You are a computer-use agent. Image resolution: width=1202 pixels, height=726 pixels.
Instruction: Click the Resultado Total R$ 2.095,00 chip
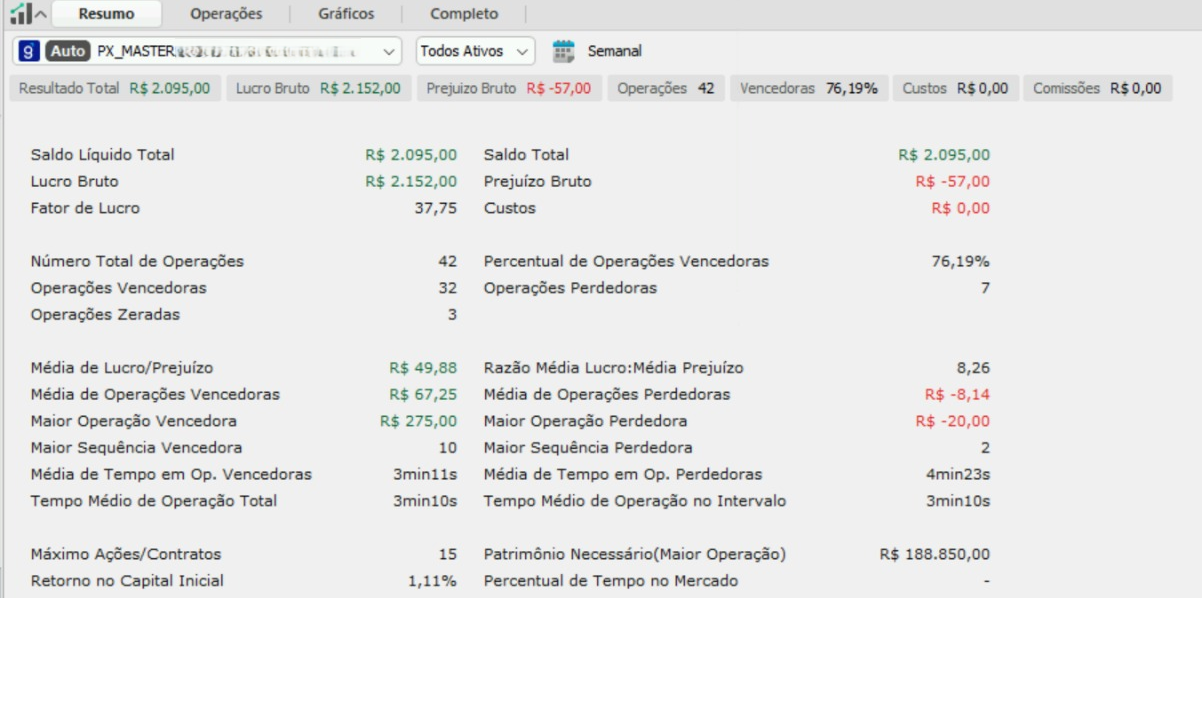tap(115, 88)
